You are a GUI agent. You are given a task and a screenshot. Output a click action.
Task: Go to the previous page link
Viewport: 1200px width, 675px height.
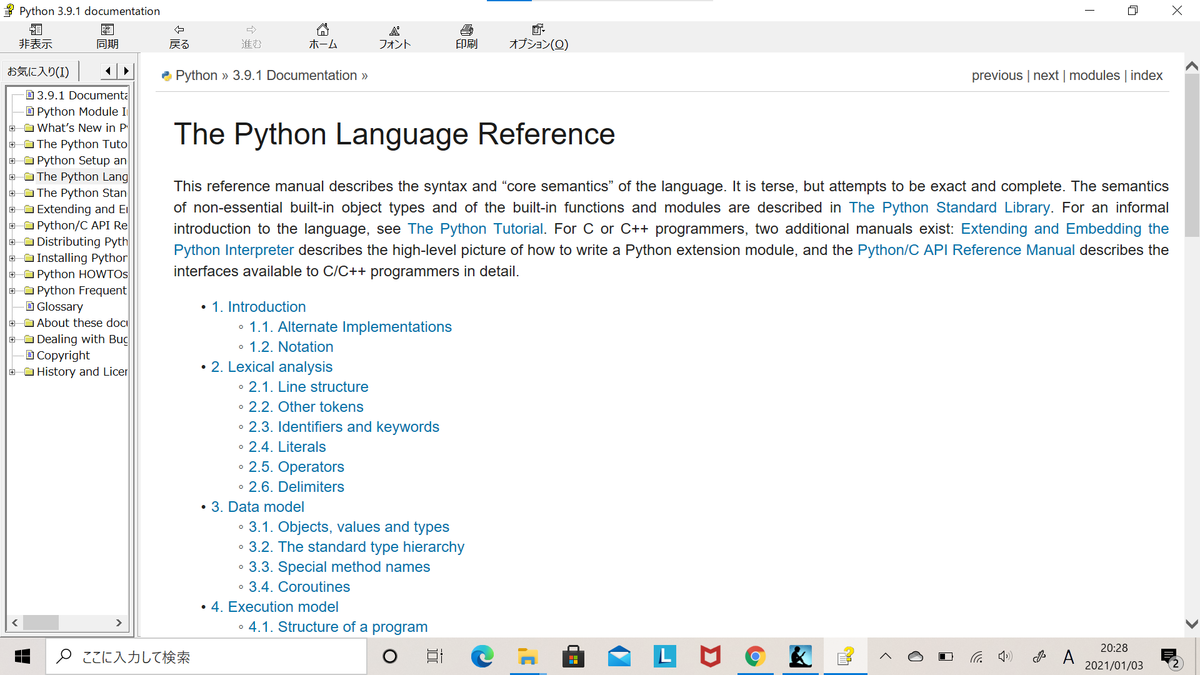997,75
